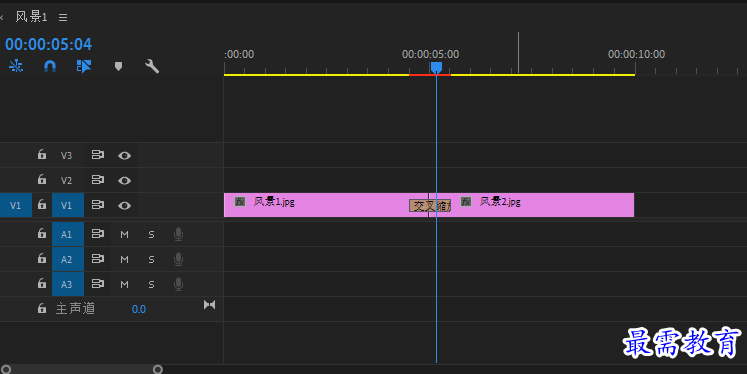Click the blue playhead marker on ruler
Screen dimensions: 747x374
coord(436,67)
